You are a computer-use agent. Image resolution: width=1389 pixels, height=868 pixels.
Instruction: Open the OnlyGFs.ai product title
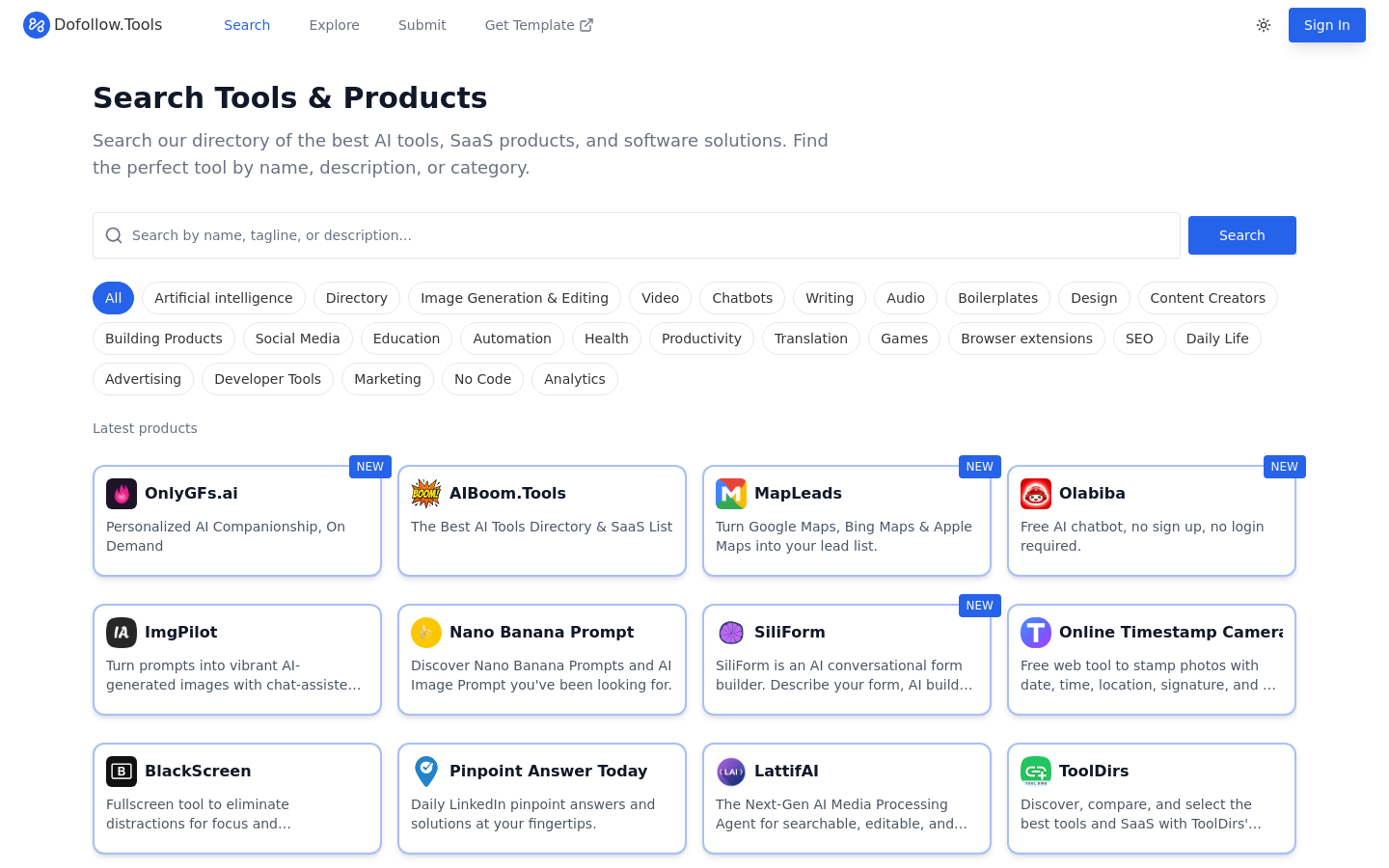coord(191,494)
